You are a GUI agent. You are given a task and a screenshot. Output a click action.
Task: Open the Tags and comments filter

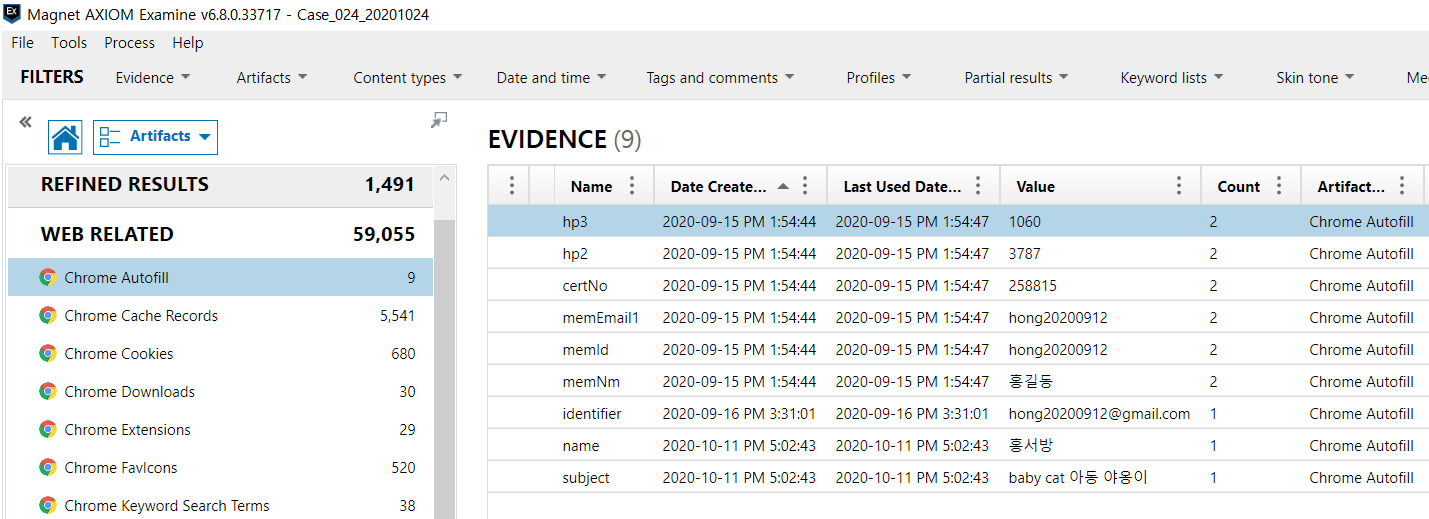720,77
